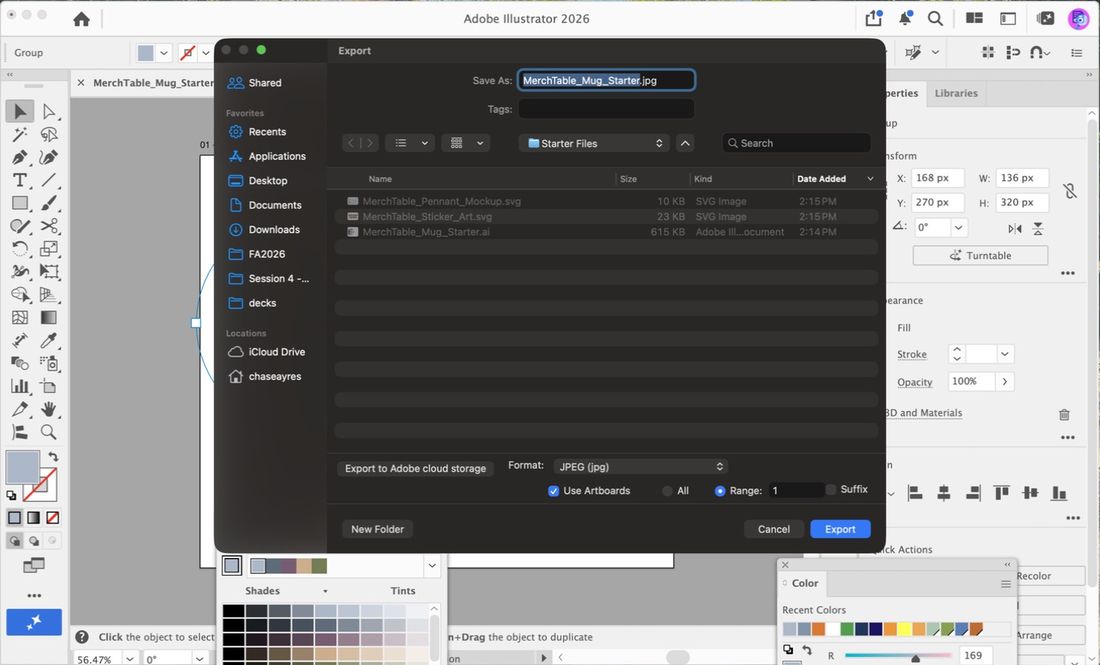The image size is (1100, 665).
Task: Click the AI assistant sparkle button
Action: click(x=34, y=622)
